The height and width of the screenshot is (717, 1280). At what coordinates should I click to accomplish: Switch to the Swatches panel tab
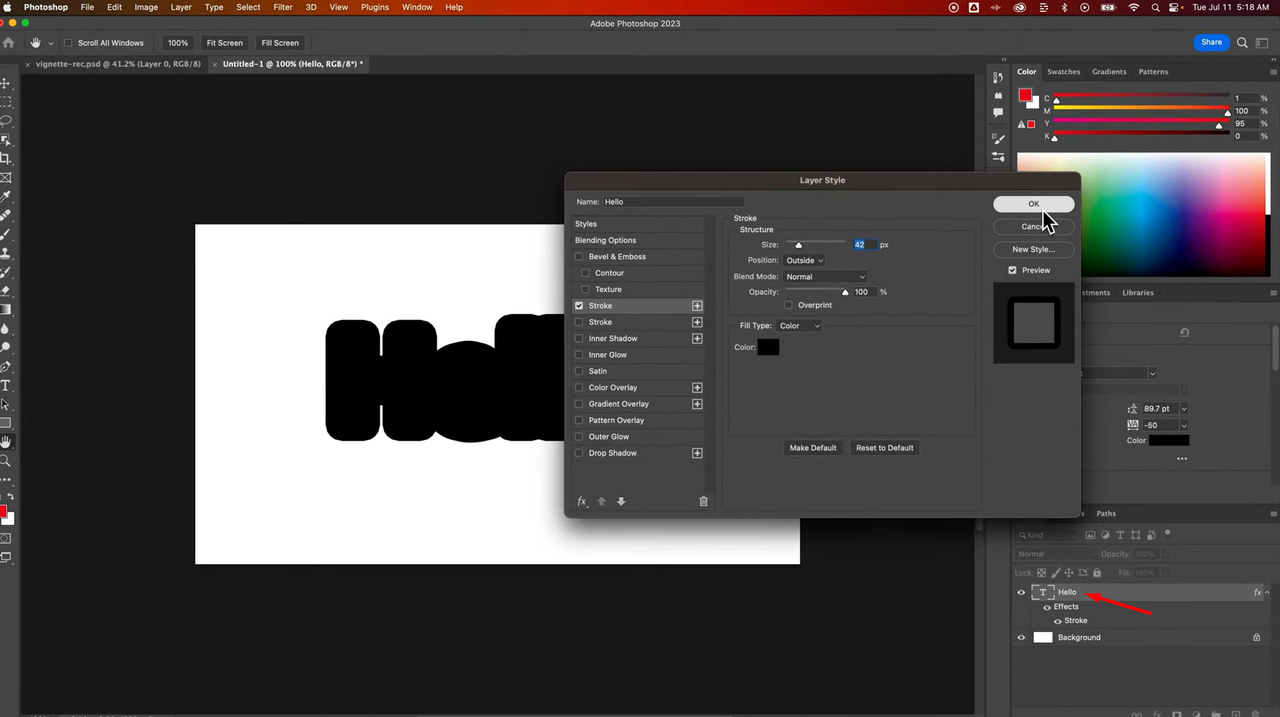tap(1063, 72)
